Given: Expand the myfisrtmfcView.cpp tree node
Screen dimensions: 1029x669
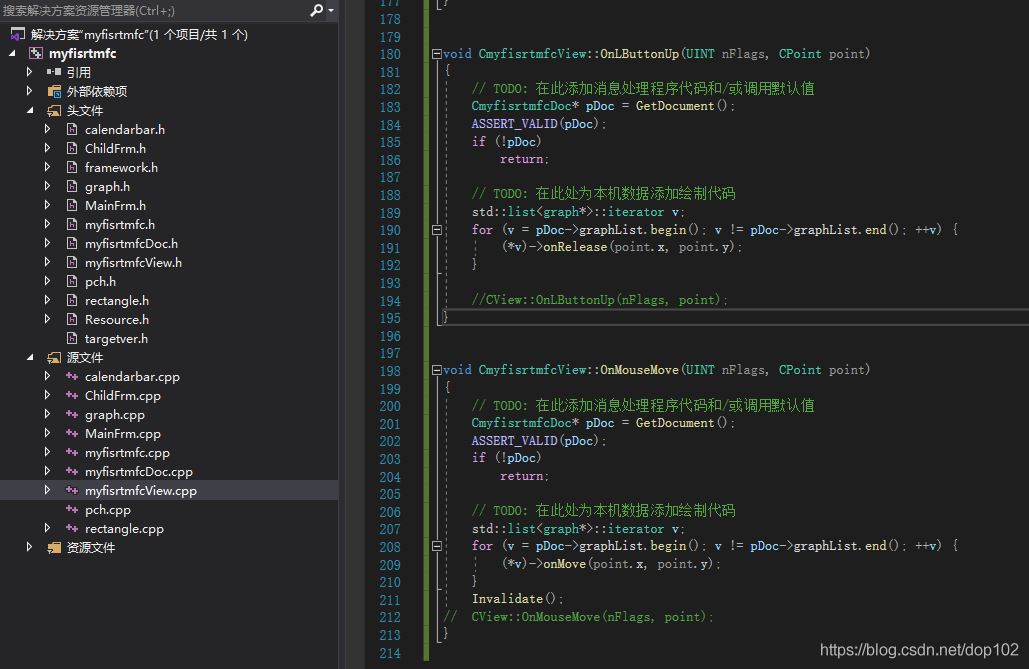Looking at the screenshot, I should [x=47, y=490].
